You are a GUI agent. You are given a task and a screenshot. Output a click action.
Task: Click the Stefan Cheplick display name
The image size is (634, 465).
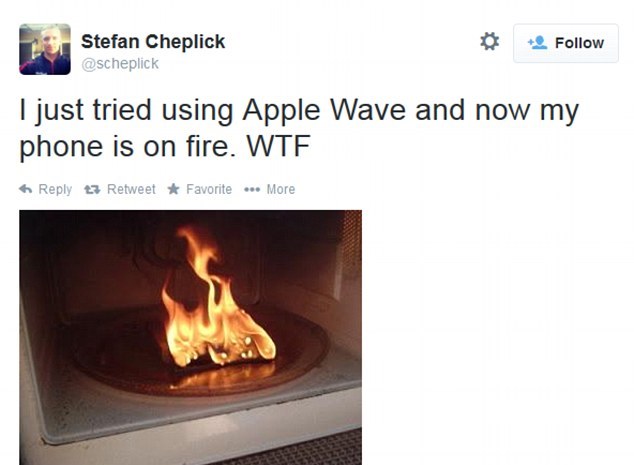[x=153, y=41]
